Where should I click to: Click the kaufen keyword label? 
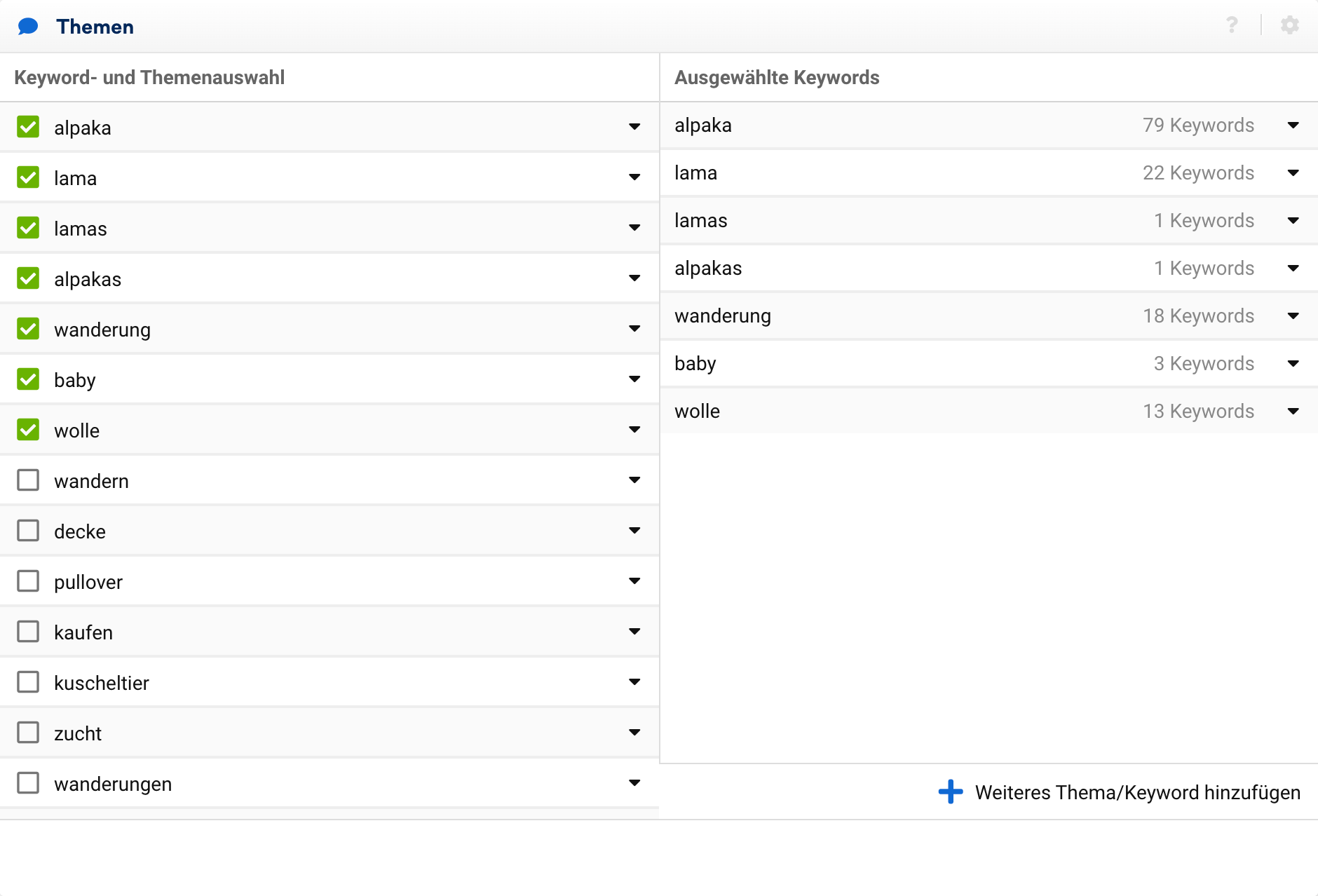point(83,632)
